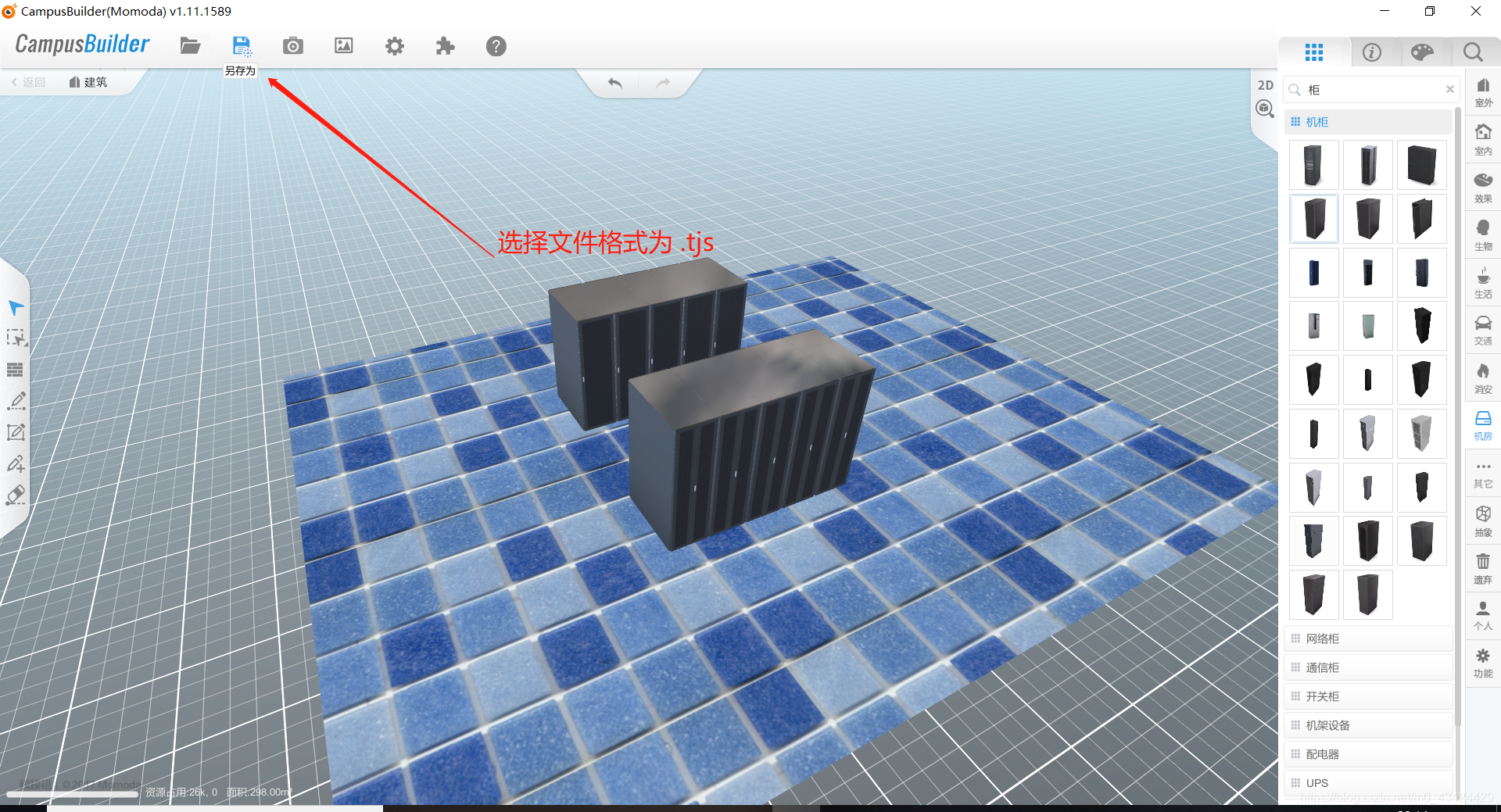Take a screenshot with the camera icon
Image resolution: width=1501 pixels, height=812 pixels.
coord(293,46)
